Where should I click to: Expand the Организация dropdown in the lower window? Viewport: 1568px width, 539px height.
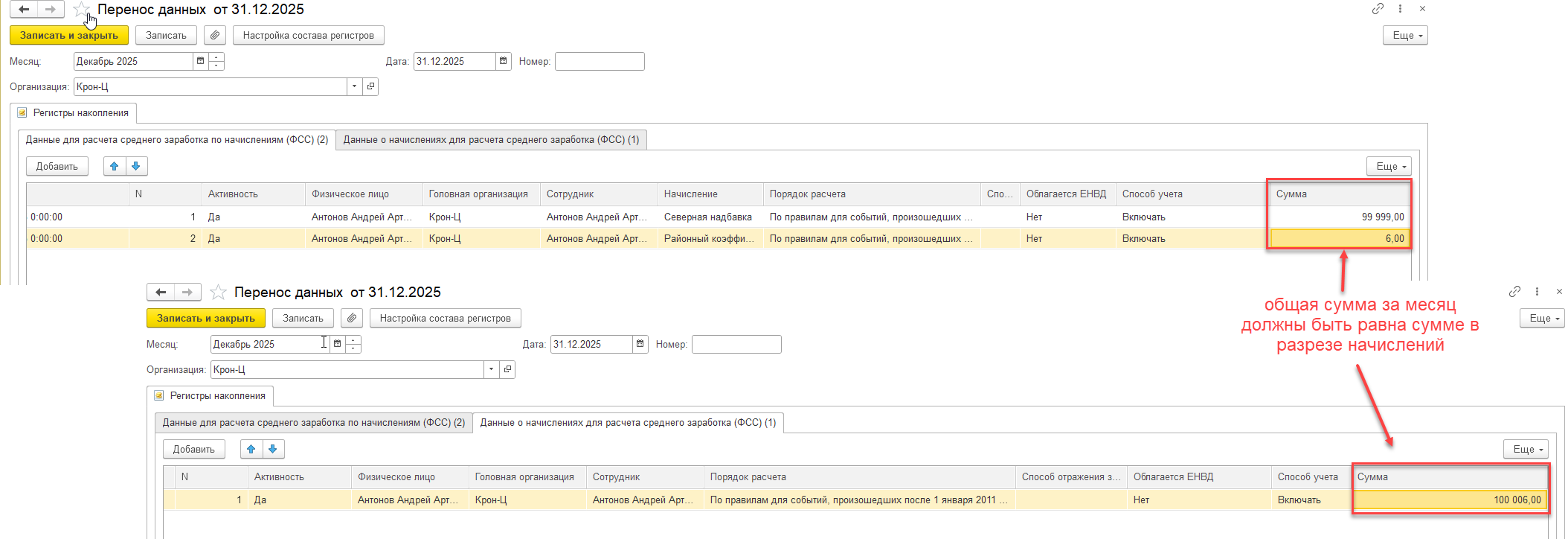point(491,369)
